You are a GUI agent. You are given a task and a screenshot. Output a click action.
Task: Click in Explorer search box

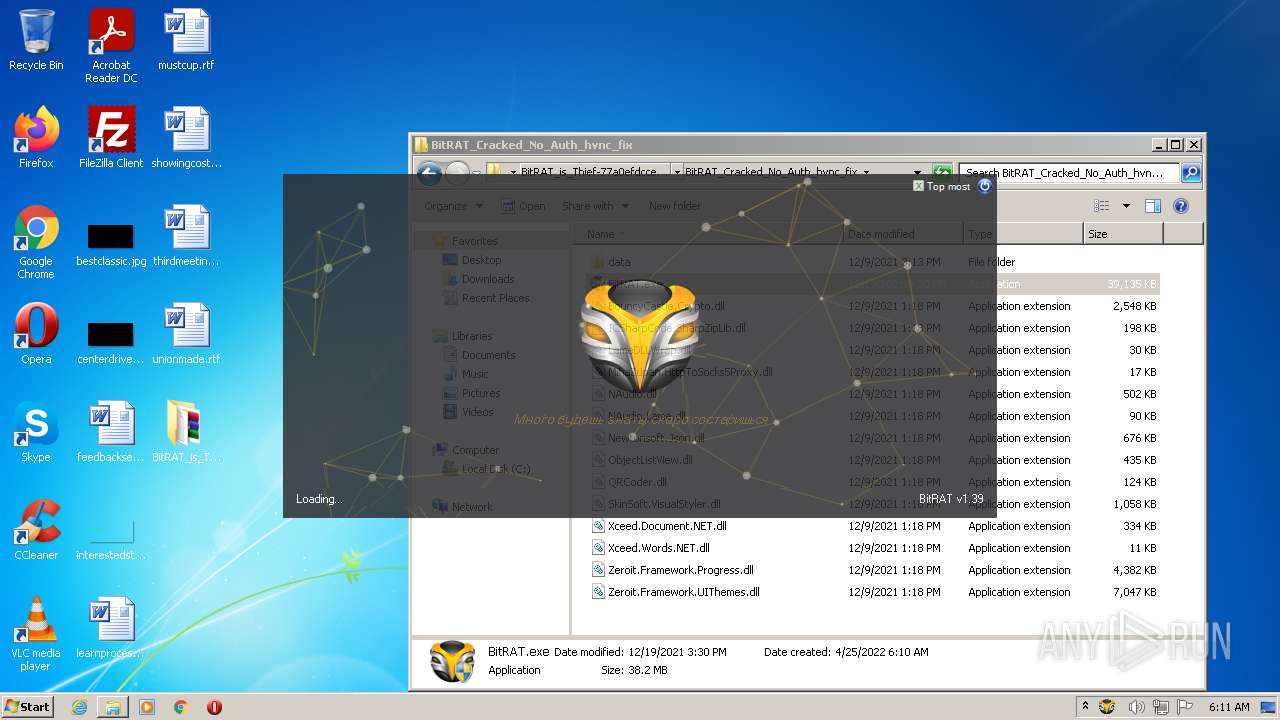point(1070,172)
